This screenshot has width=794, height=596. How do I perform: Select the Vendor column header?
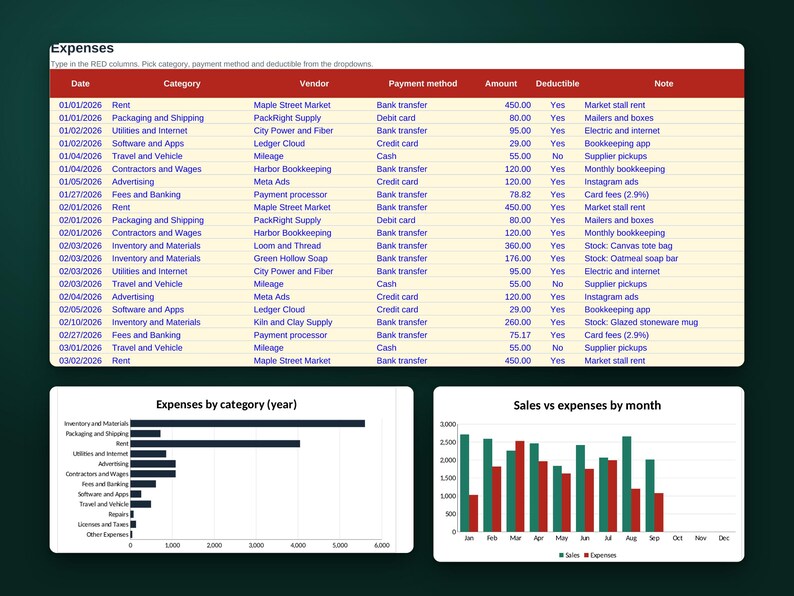pos(314,84)
